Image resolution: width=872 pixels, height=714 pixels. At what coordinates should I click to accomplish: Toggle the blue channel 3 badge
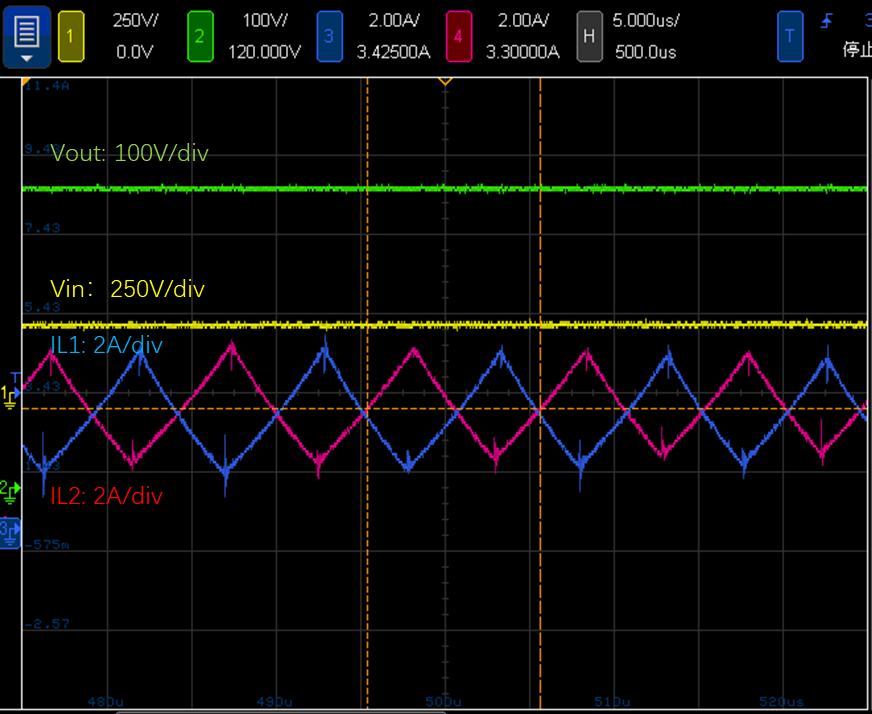pos(329,37)
